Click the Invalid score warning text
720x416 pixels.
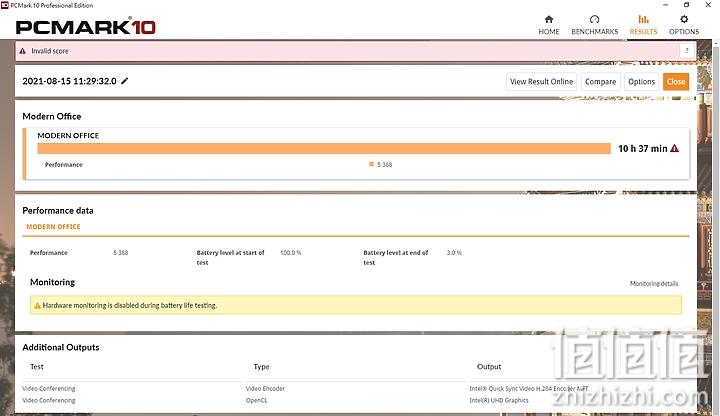50,51
